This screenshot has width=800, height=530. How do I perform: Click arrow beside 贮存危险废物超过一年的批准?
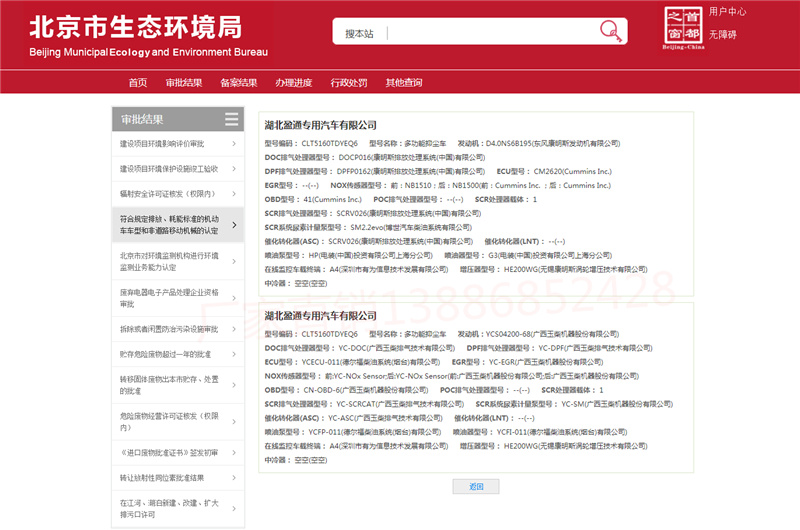[x=234, y=354]
